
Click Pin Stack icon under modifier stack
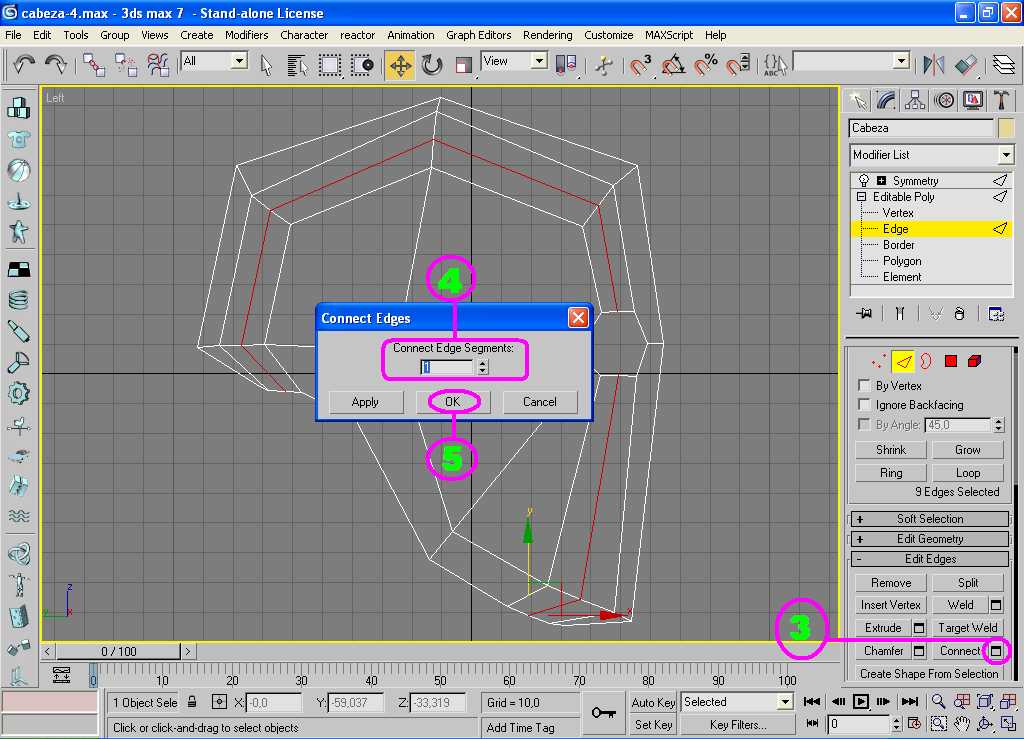pyautogui.click(x=863, y=314)
